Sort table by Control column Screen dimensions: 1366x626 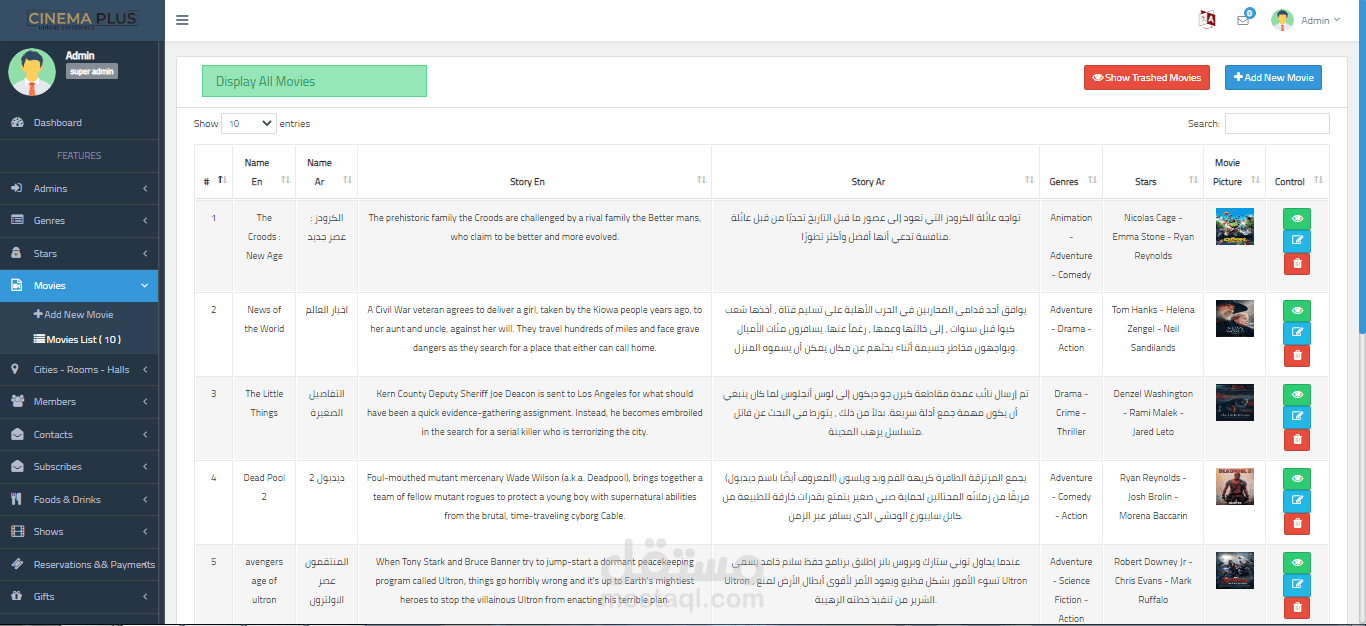pos(1297,172)
